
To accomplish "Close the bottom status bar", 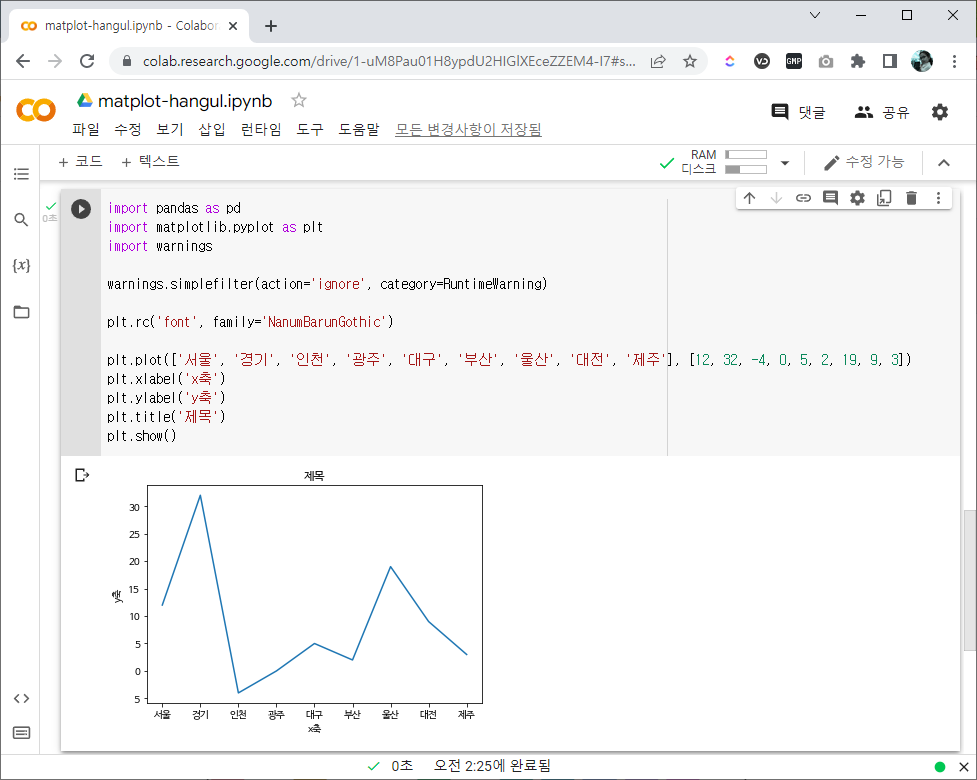I will [x=963, y=767].
